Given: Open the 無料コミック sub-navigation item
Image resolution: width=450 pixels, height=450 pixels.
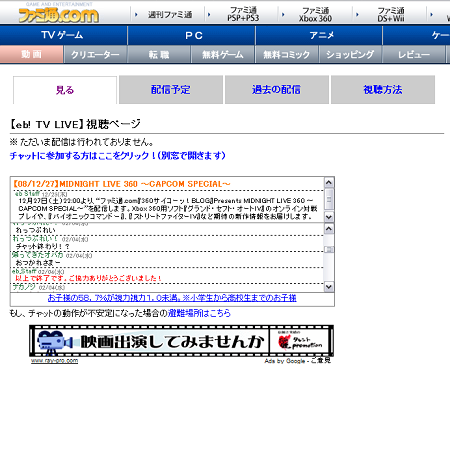Looking at the screenshot, I should pos(287,54).
